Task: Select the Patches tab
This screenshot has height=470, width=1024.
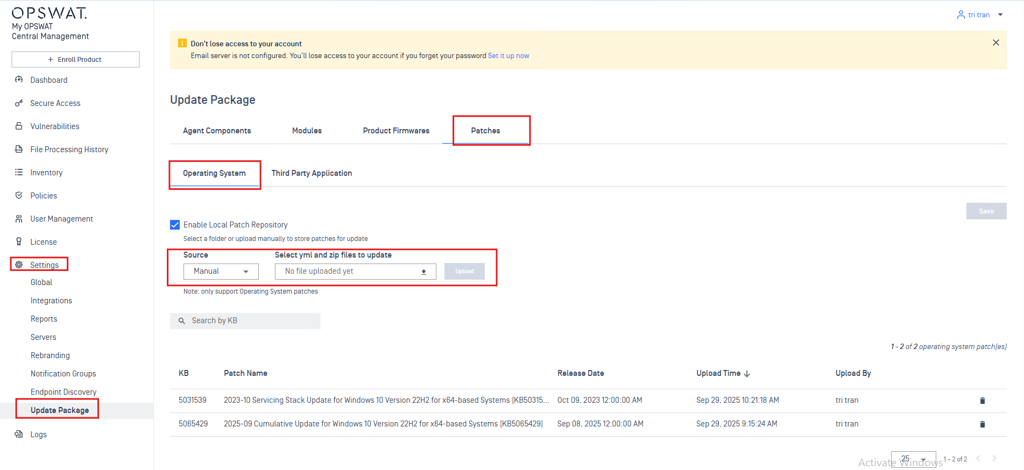Action: (x=486, y=131)
